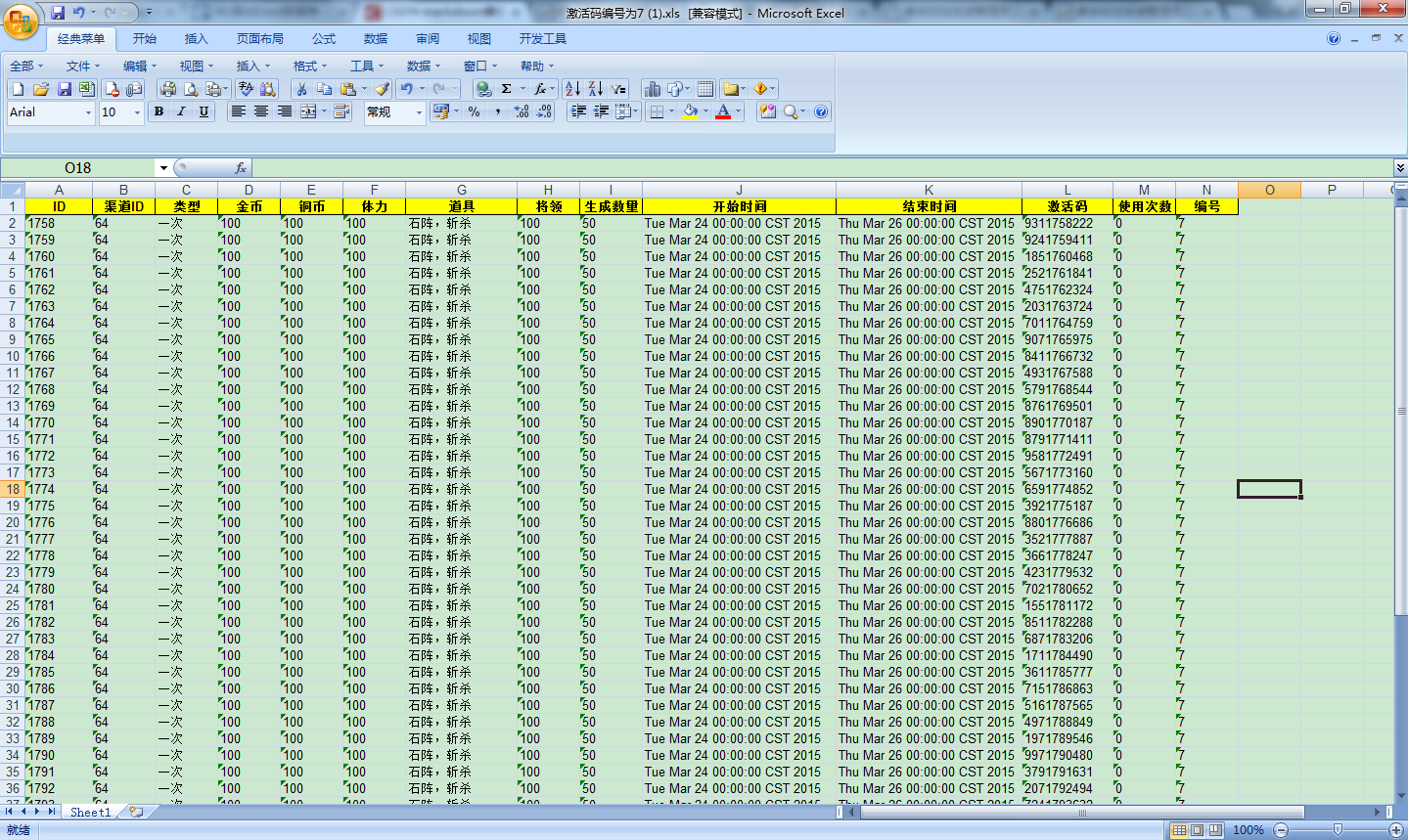Screen dimensions: 1408x840
Task: Open the borders dropdown arrow
Action: click(671, 112)
